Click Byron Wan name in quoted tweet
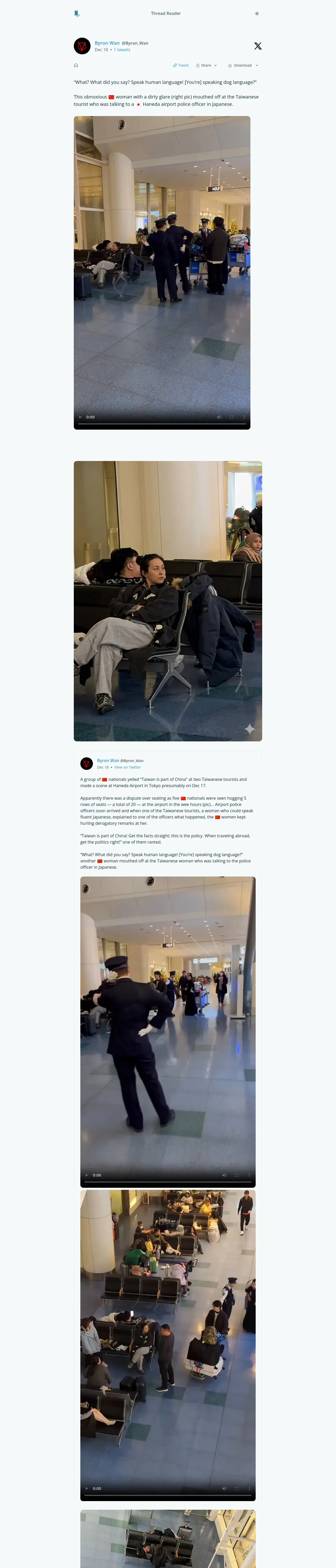The height and width of the screenshot is (1568, 336). (x=108, y=760)
